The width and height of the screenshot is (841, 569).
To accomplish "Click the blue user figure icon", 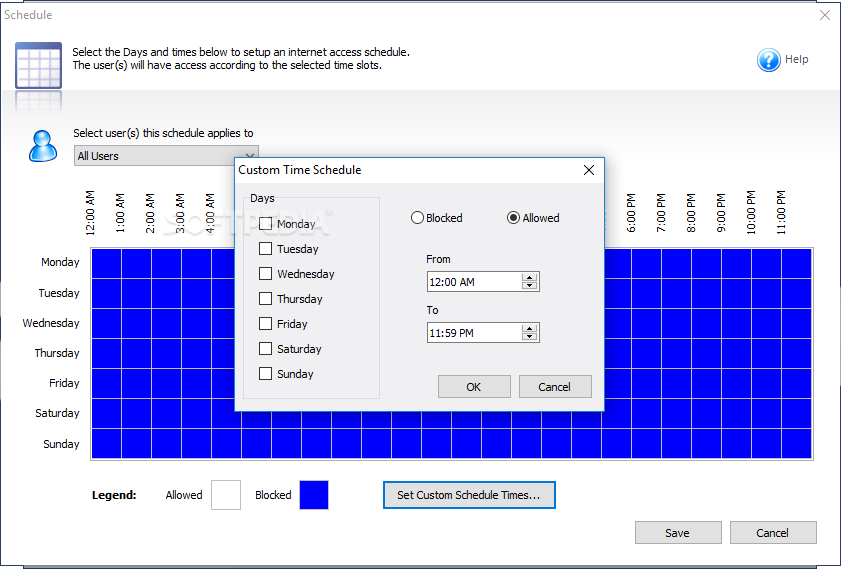I will [43, 146].
